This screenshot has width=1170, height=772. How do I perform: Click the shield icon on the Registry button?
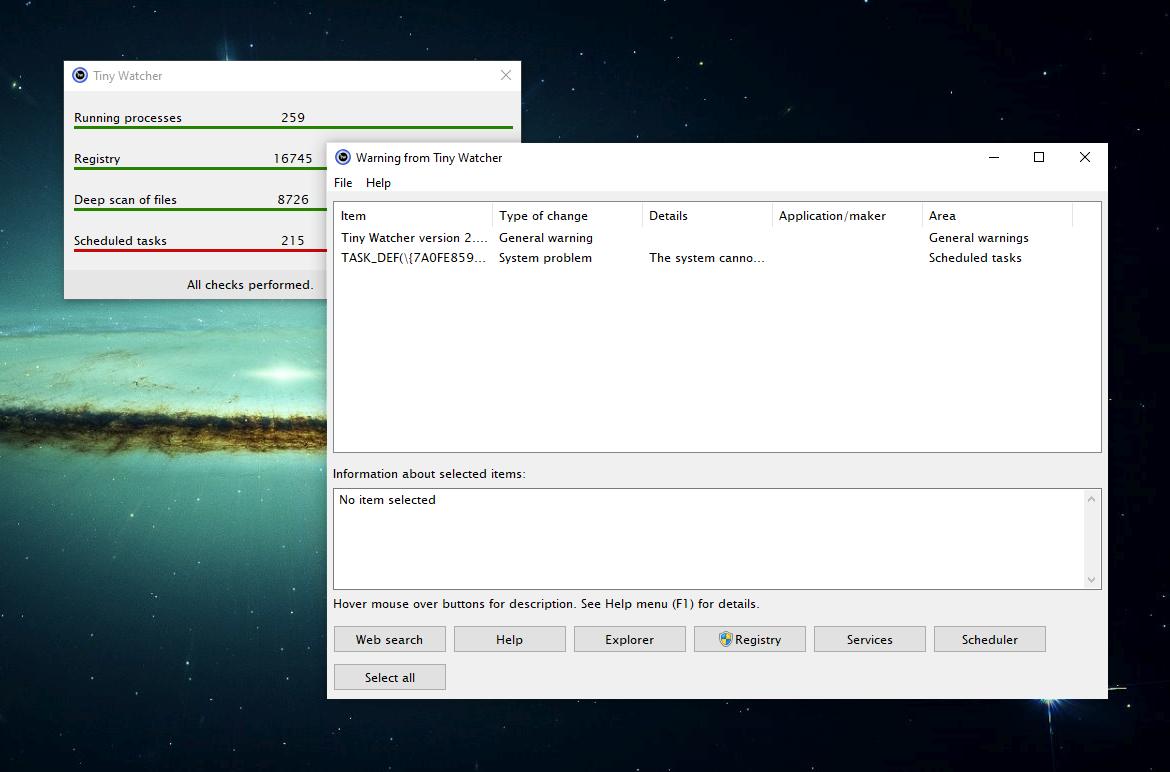pos(725,639)
